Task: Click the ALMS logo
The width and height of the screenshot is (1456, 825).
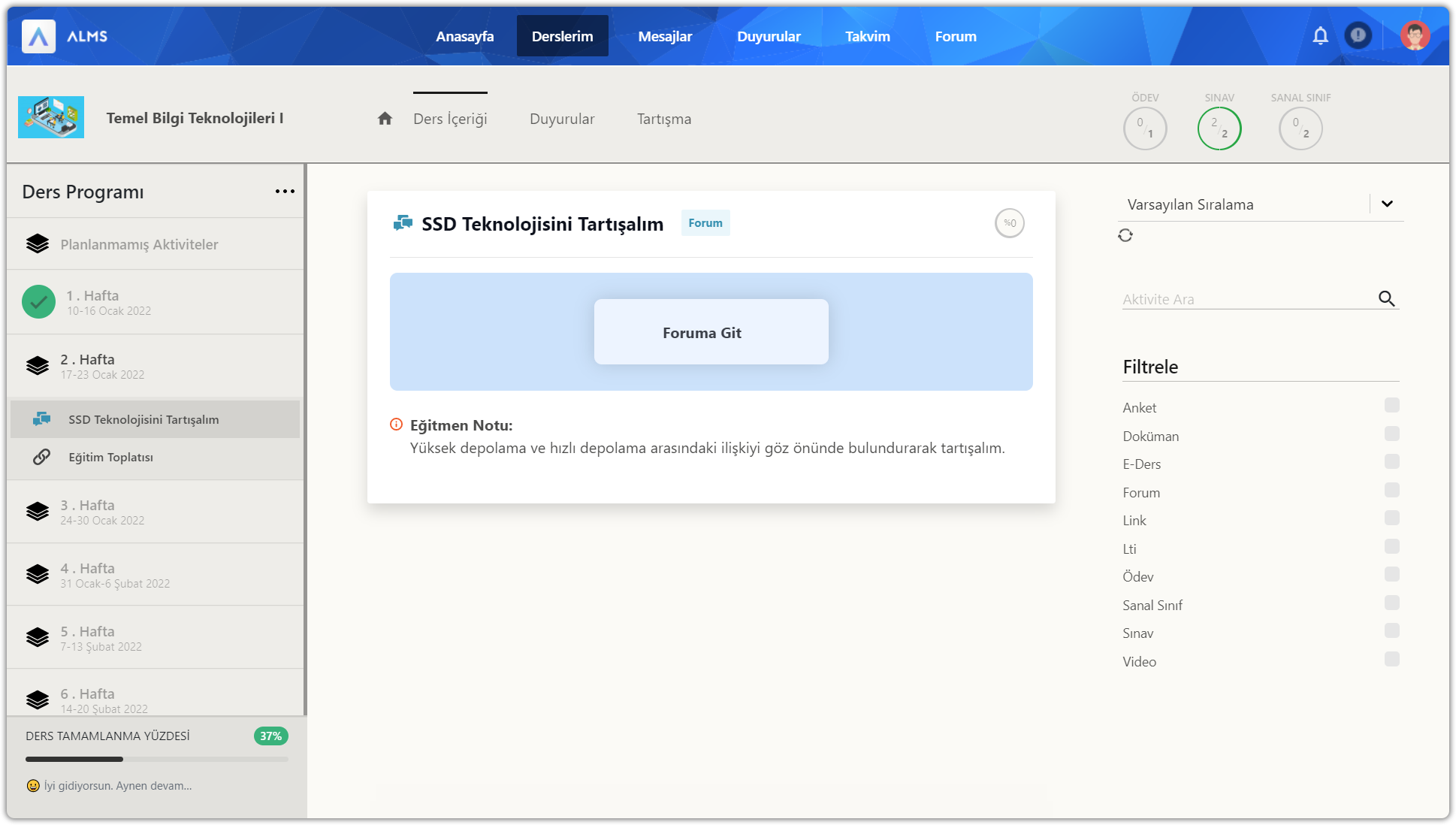Action: point(39,36)
